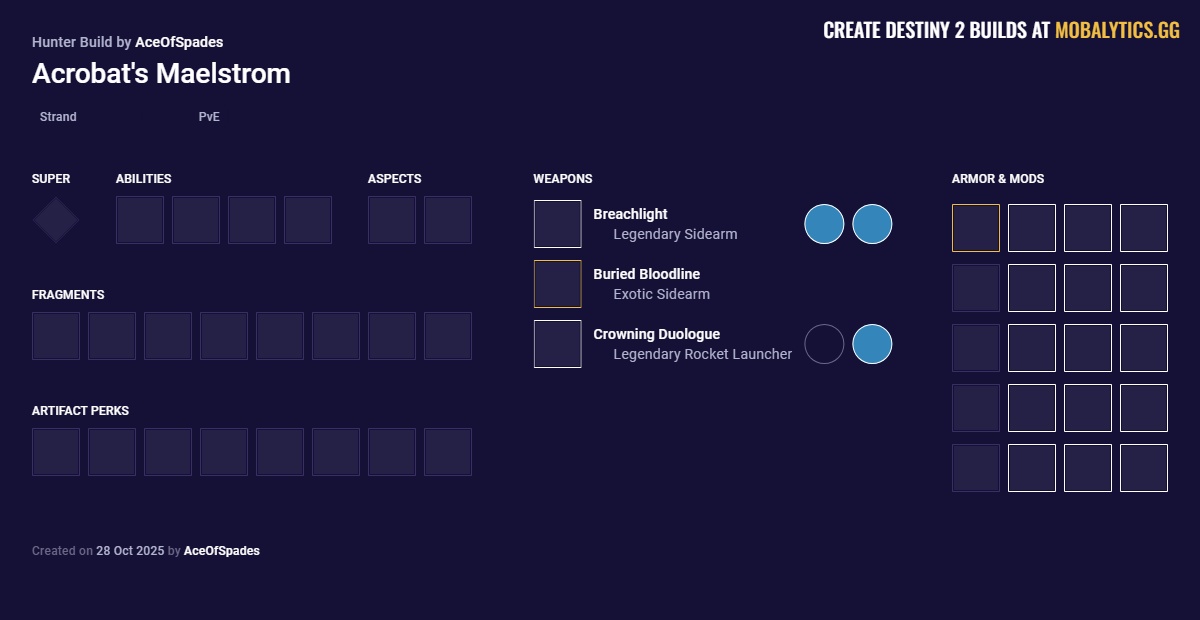Click the empty perk circle beside Crowning Duologue
This screenshot has width=1200, height=620.
[824, 344]
